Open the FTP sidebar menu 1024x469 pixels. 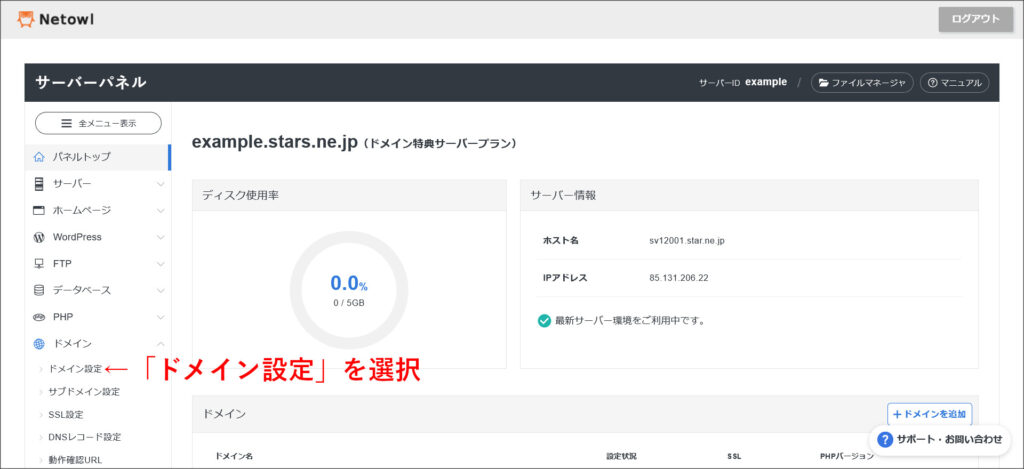click(98, 264)
